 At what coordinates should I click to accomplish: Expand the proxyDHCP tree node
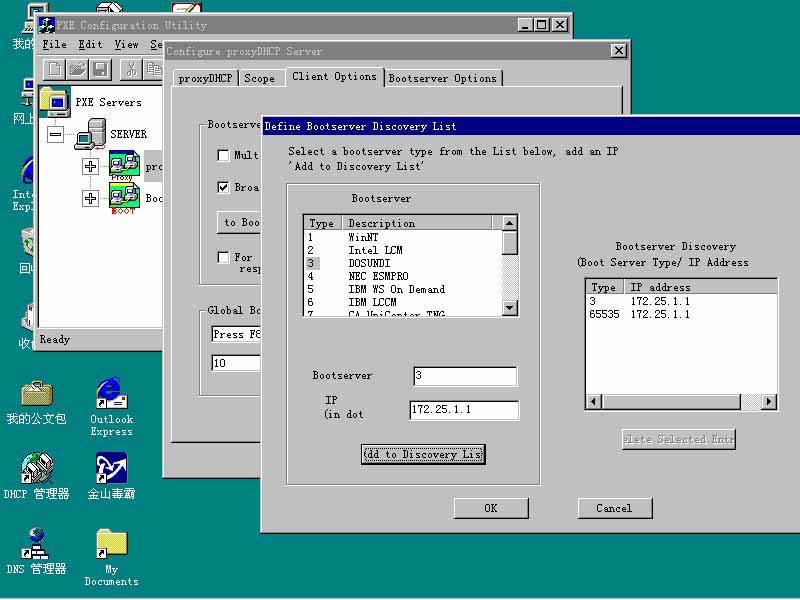[x=91, y=166]
